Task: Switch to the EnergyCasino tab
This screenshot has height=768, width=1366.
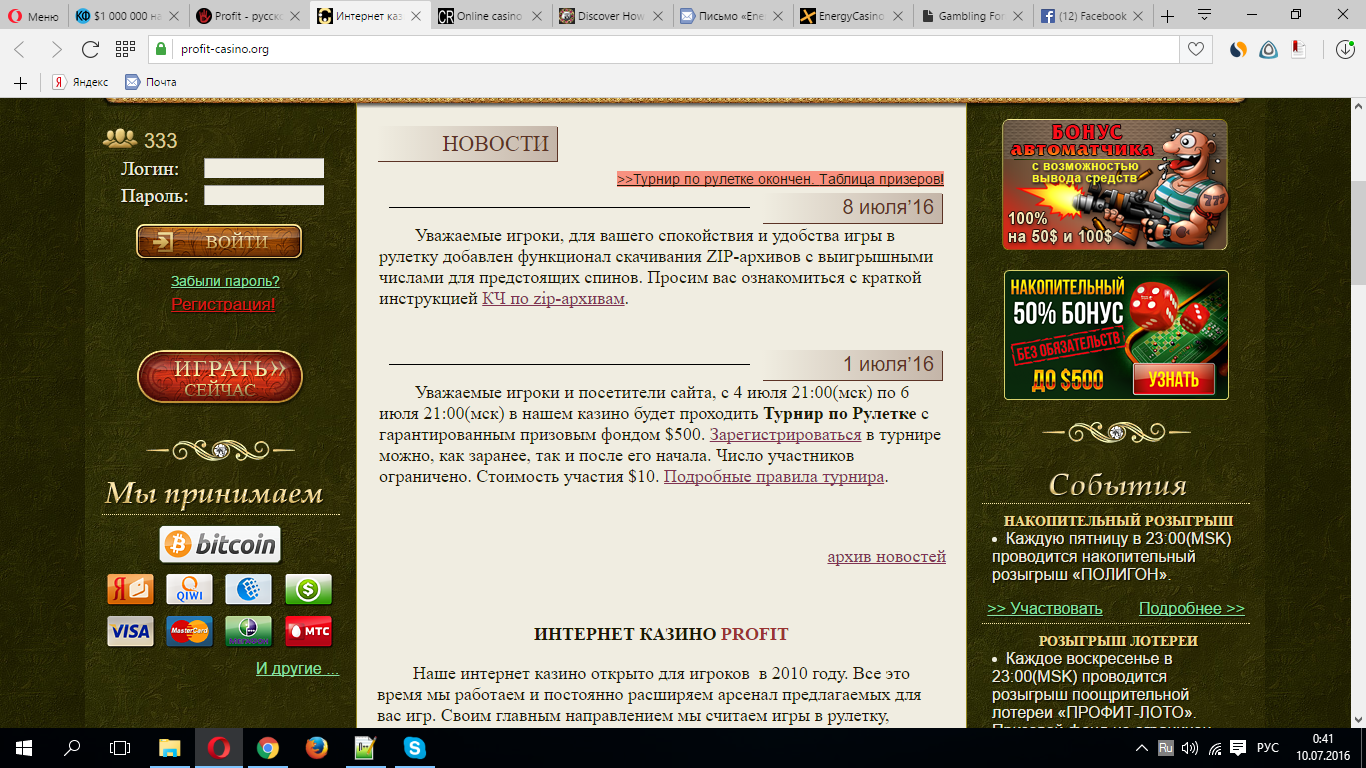Action: point(853,16)
